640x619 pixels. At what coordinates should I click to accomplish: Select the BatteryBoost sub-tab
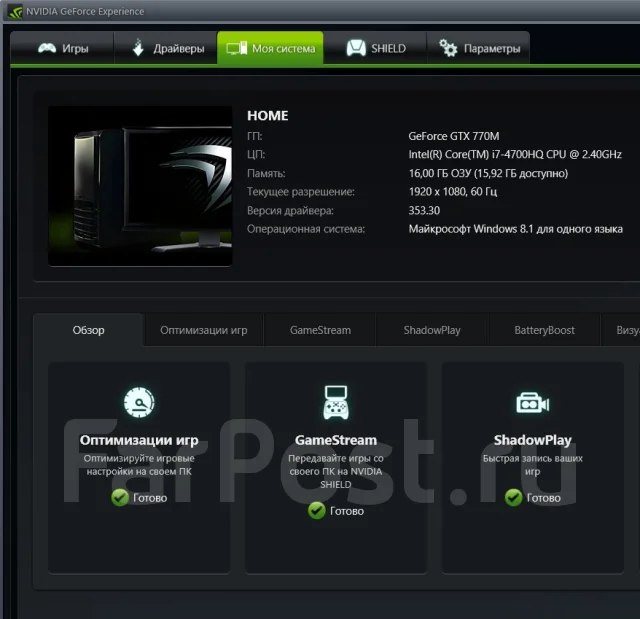click(544, 330)
